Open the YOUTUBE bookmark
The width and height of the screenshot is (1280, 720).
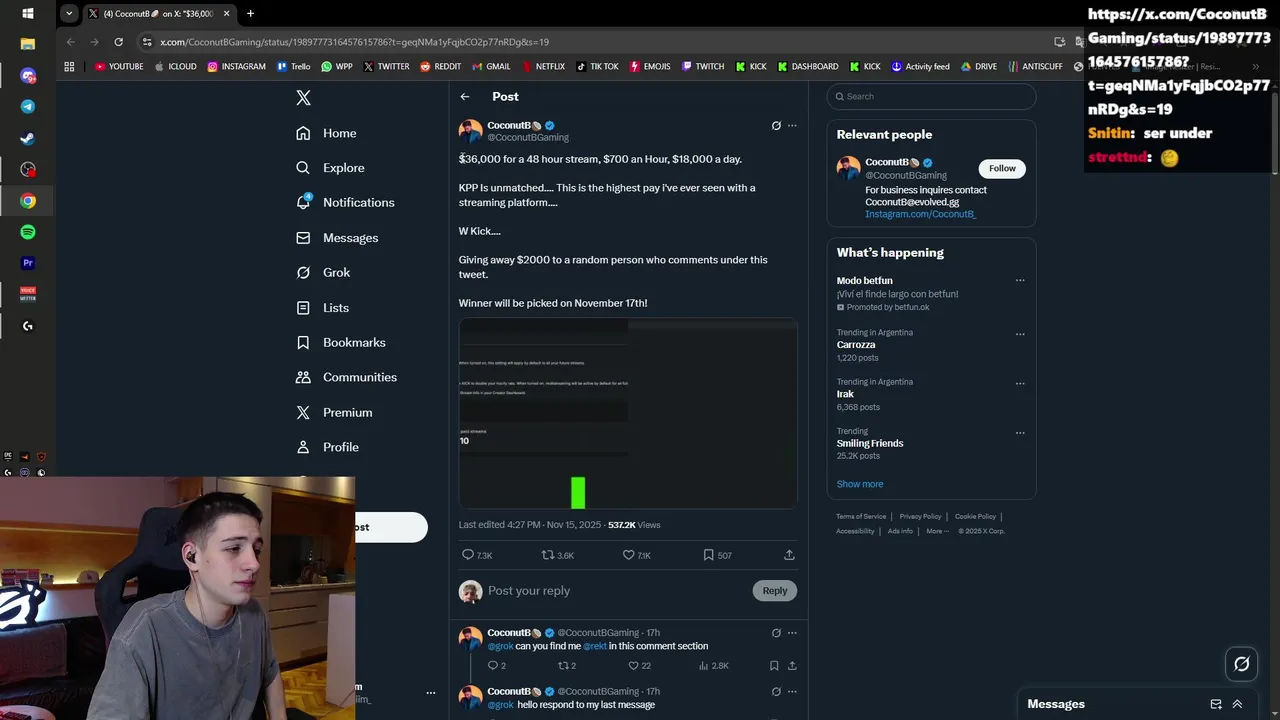tap(119, 66)
